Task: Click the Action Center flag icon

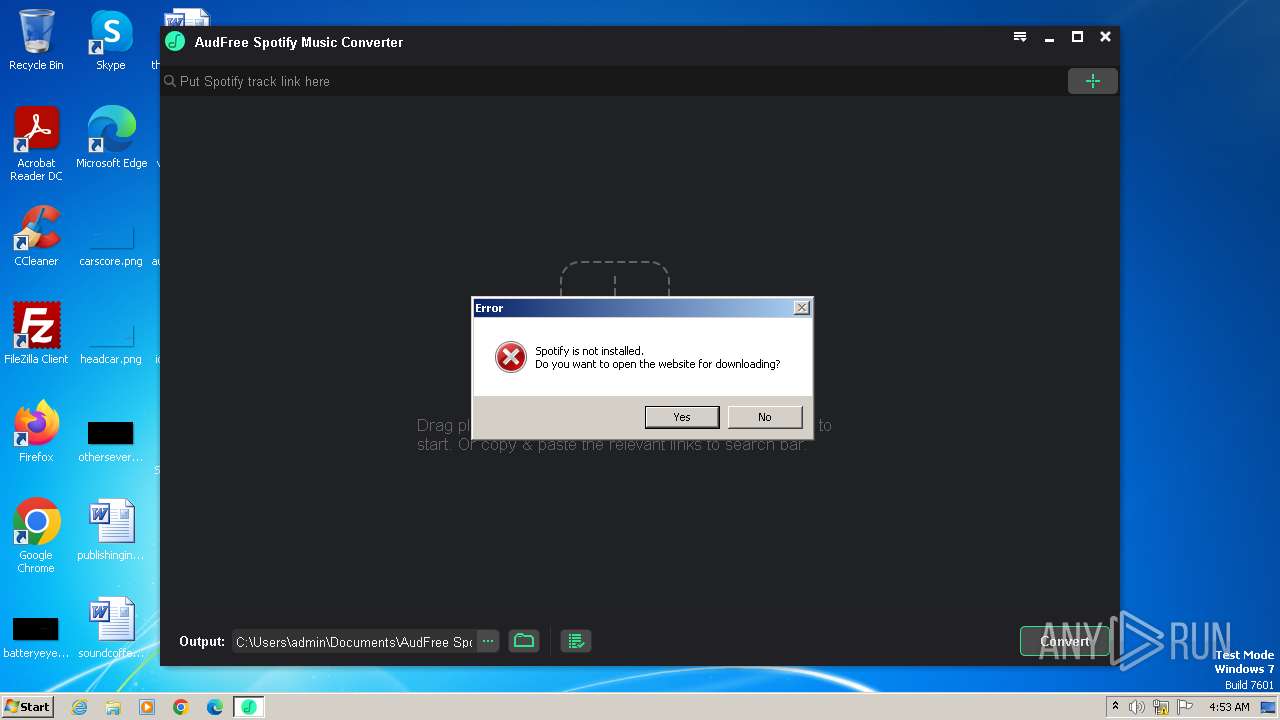Action: click(x=1185, y=707)
